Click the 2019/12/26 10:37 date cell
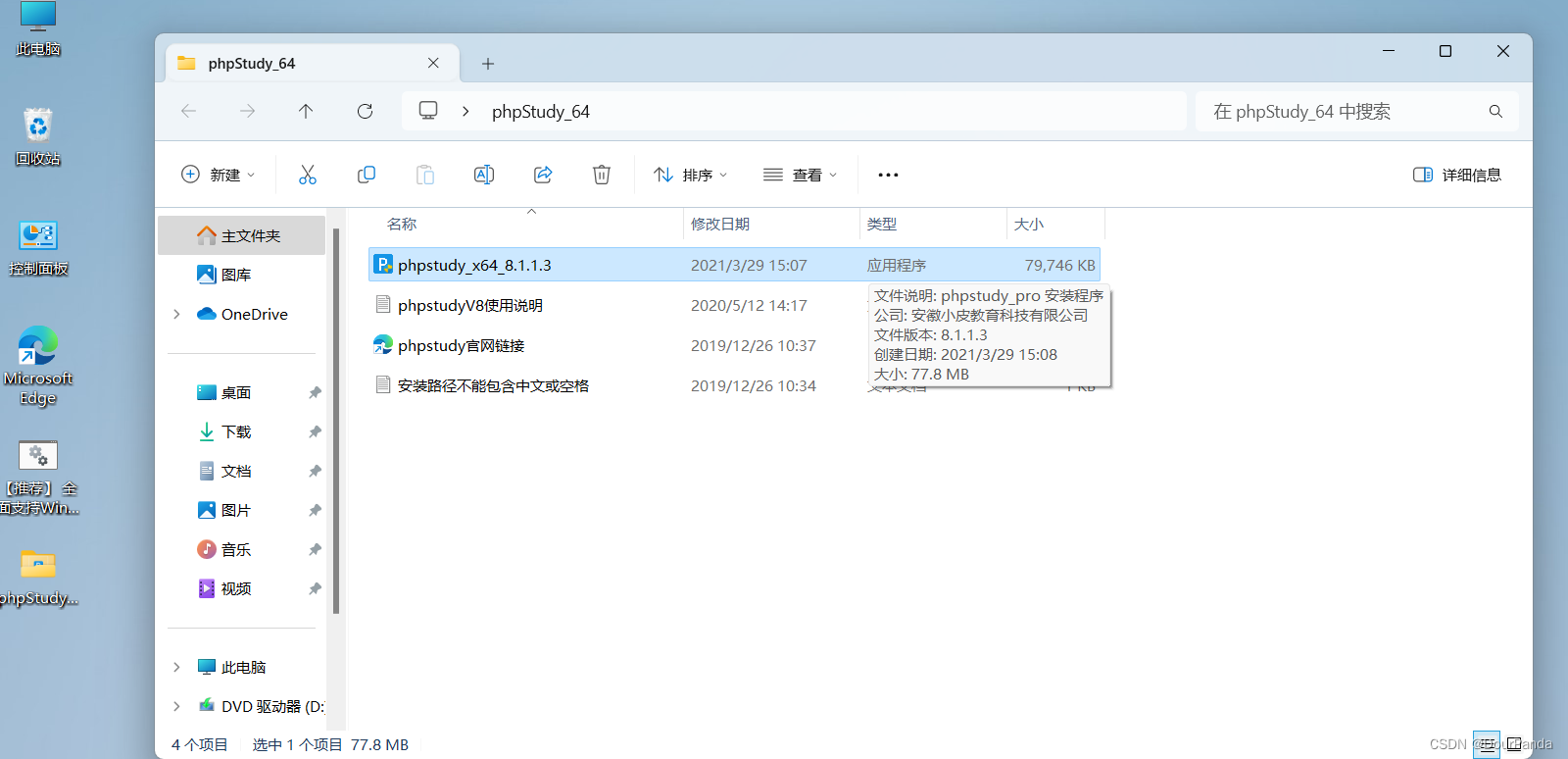 (x=753, y=345)
